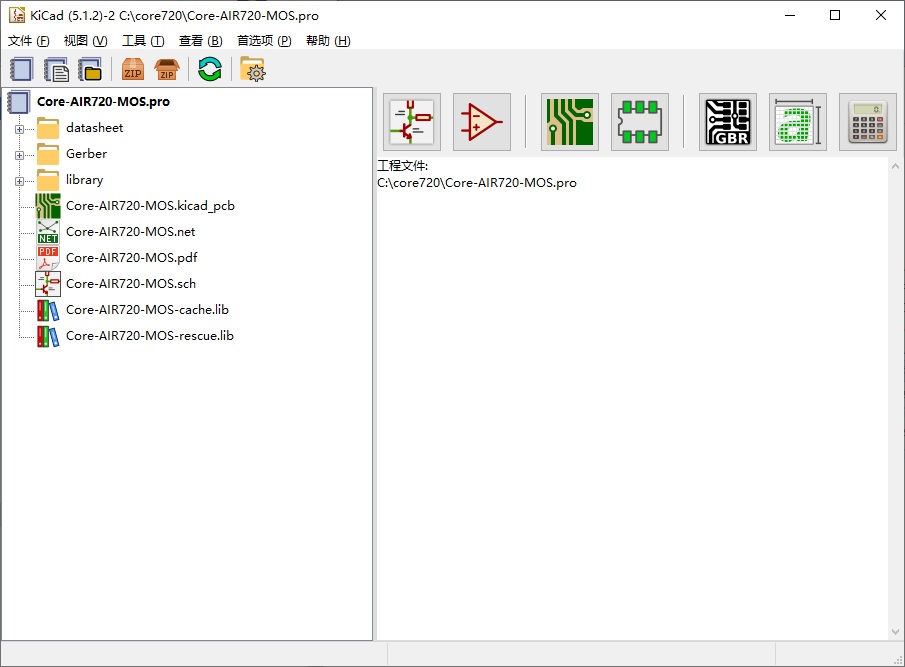Click the schematic icon of the .sch file

48,284
